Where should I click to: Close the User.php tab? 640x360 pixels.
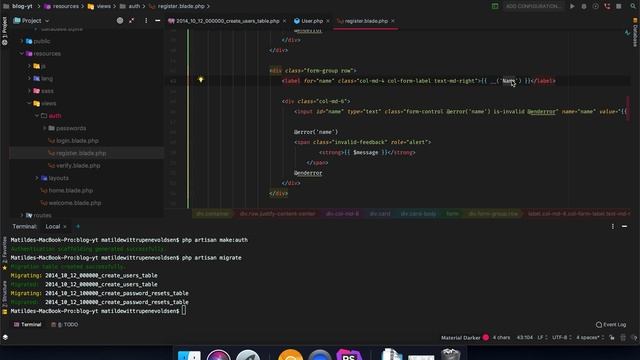click(328, 21)
